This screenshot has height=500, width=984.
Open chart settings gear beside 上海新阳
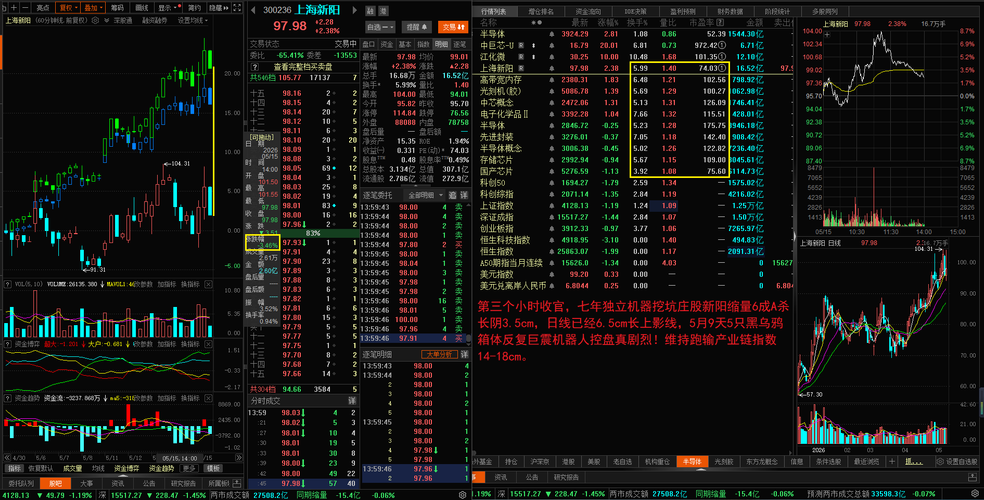pos(95,20)
